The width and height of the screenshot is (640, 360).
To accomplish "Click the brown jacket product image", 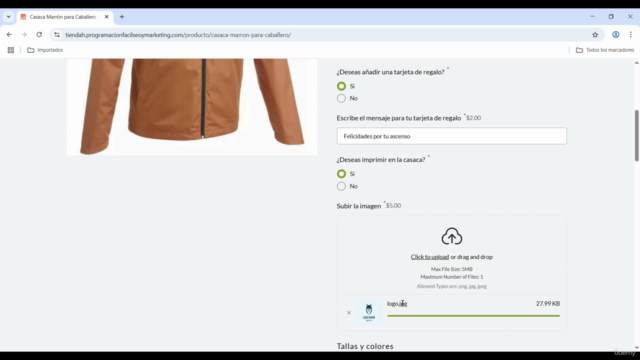I will [x=192, y=107].
